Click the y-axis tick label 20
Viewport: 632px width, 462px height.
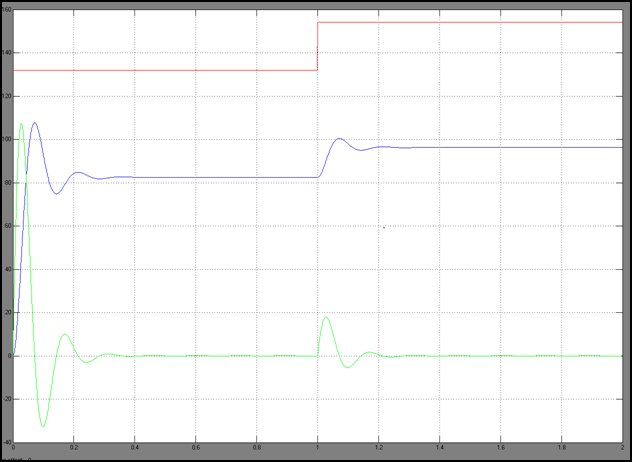(x=8, y=313)
